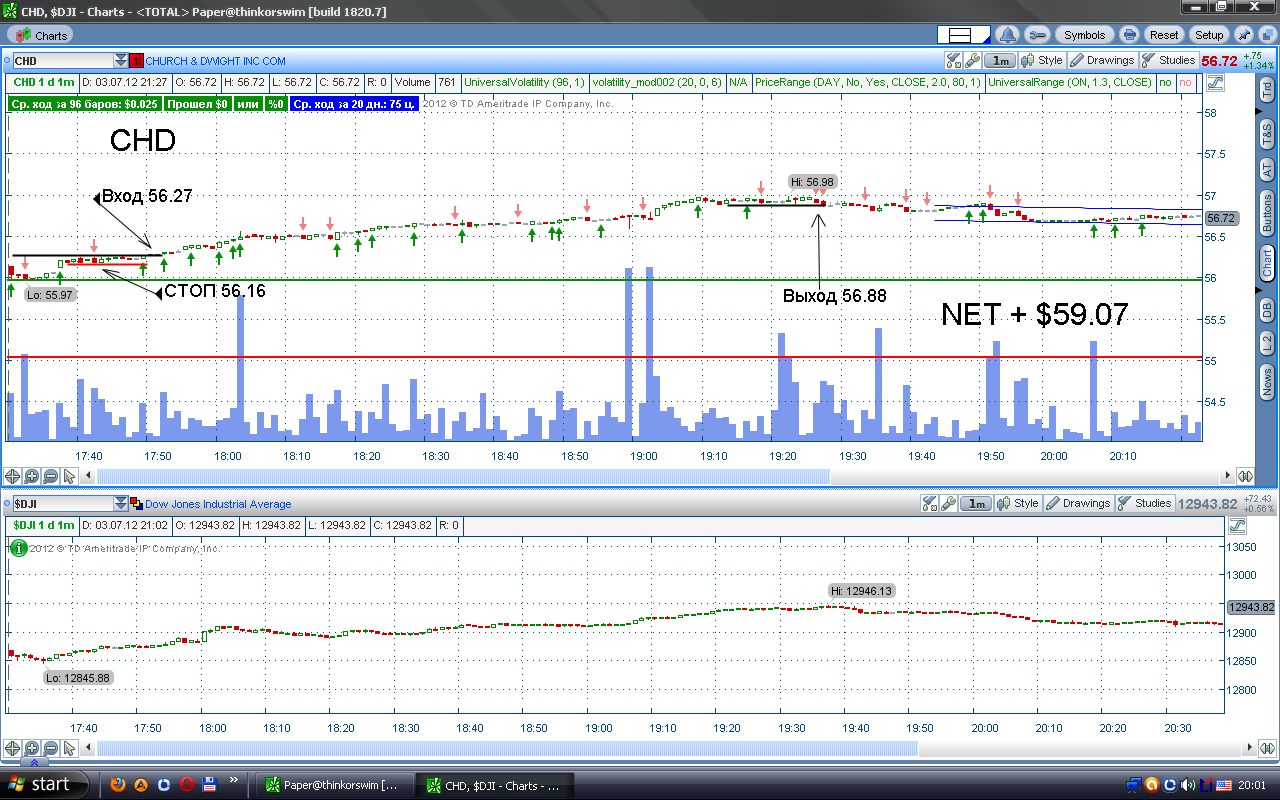The height and width of the screenshot is (800, 1280).
Task: Click the CHD chart expand-to-right arrows icon
Action: [x=1246, y=476]
